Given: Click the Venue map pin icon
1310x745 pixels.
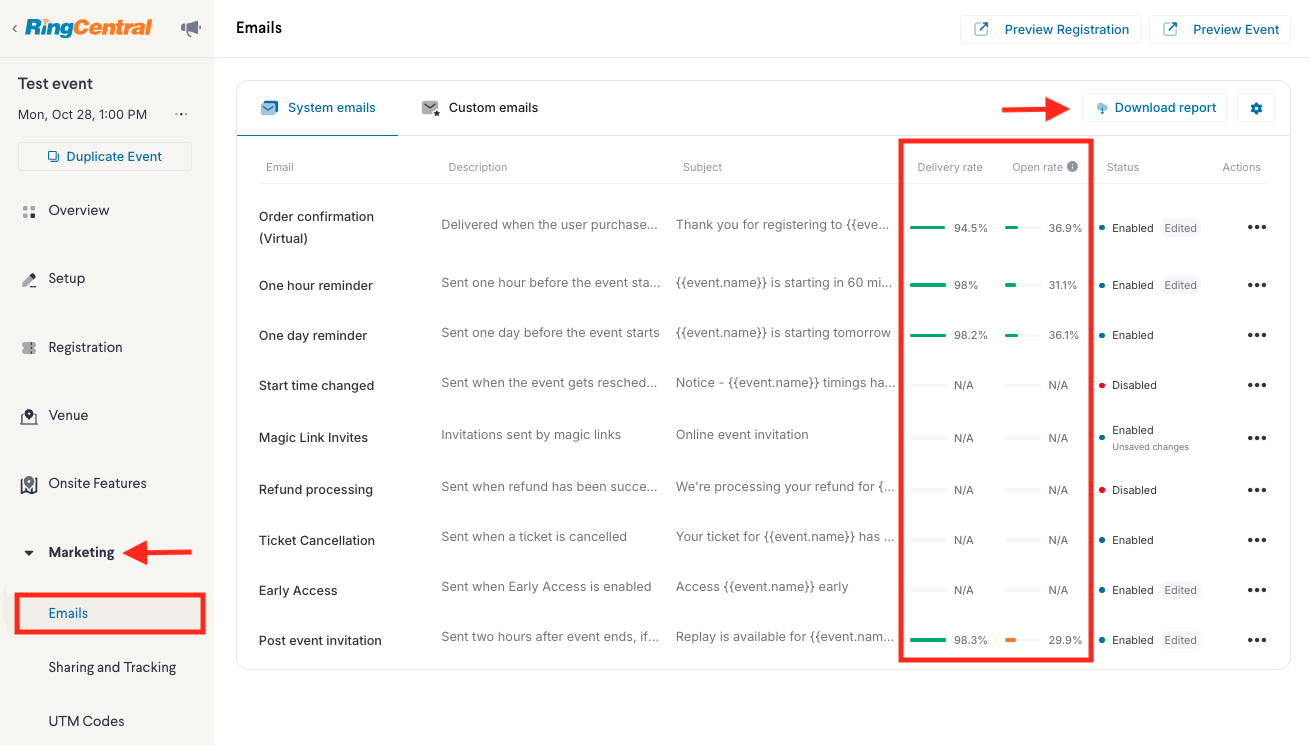Looking at the screenshot, I should 29,416.
